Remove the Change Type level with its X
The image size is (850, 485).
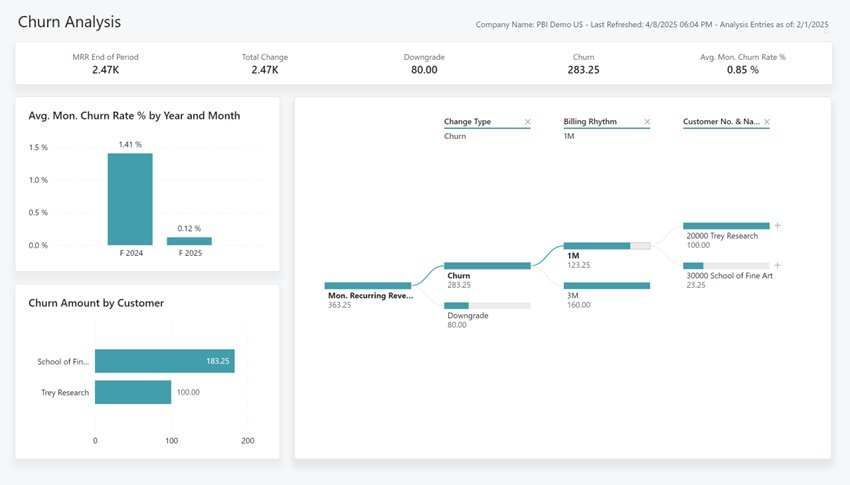(527, 122)
